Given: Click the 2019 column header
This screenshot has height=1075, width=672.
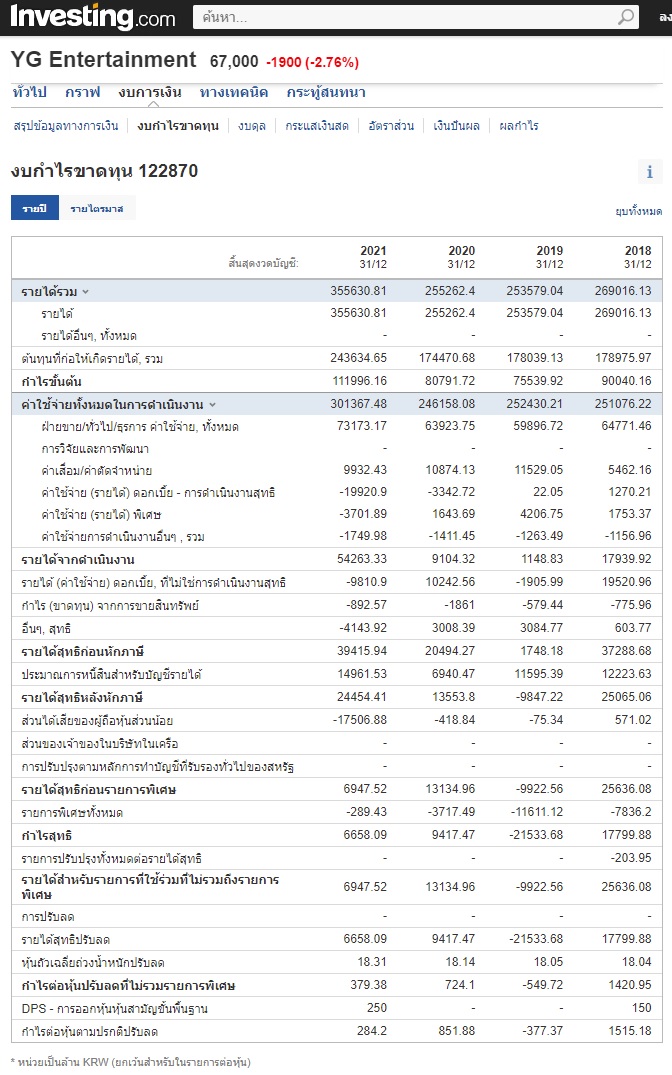Looking at the screenshot, I should (549, 257).
